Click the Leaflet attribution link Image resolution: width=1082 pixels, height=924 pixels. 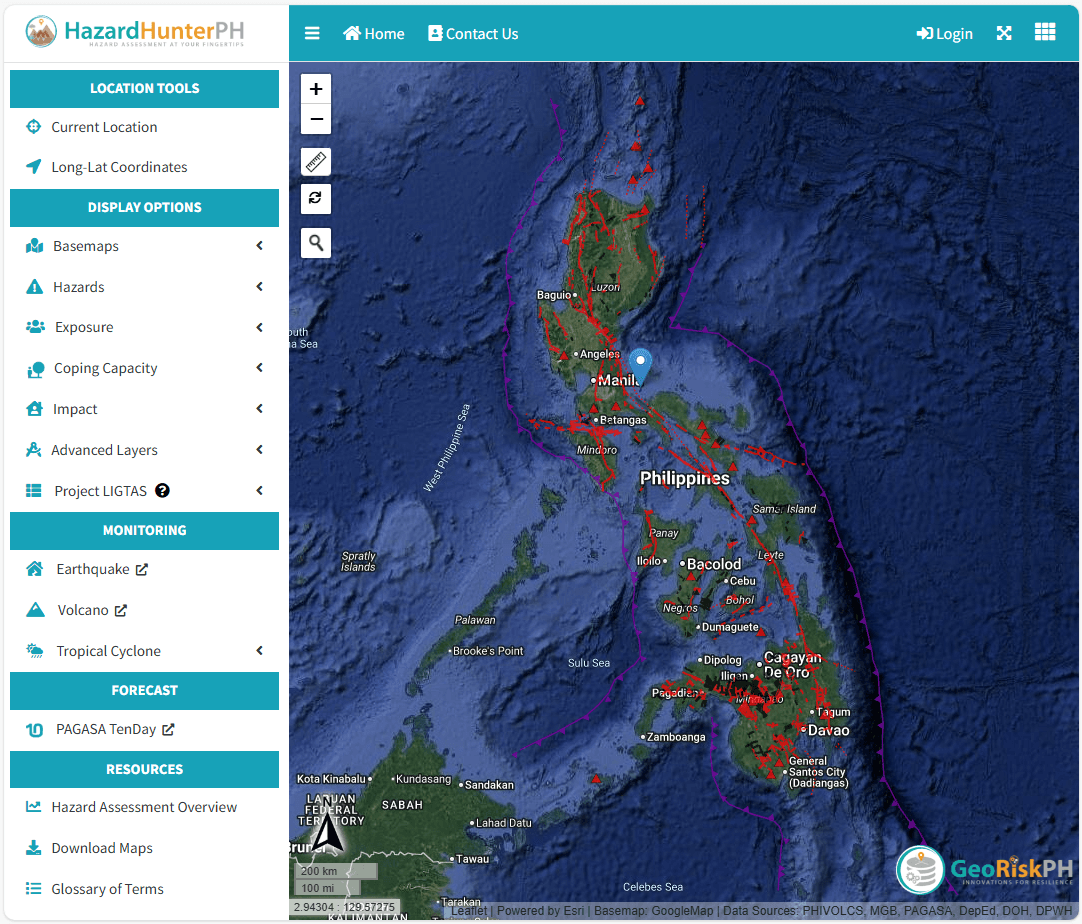[469, 911]
